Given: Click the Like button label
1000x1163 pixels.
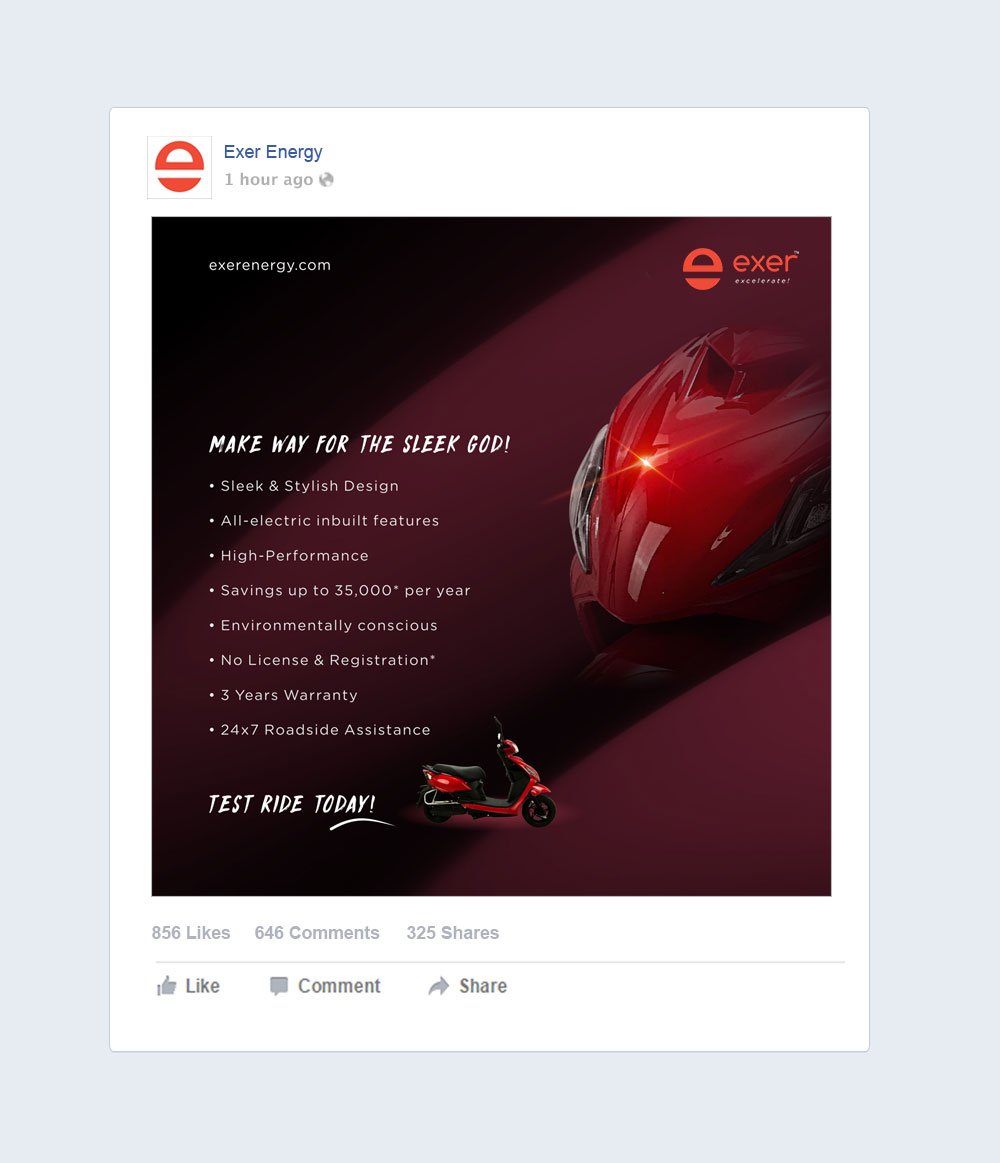Looking at the screenshot, I should pyautogui.click(x=203, y=986).
